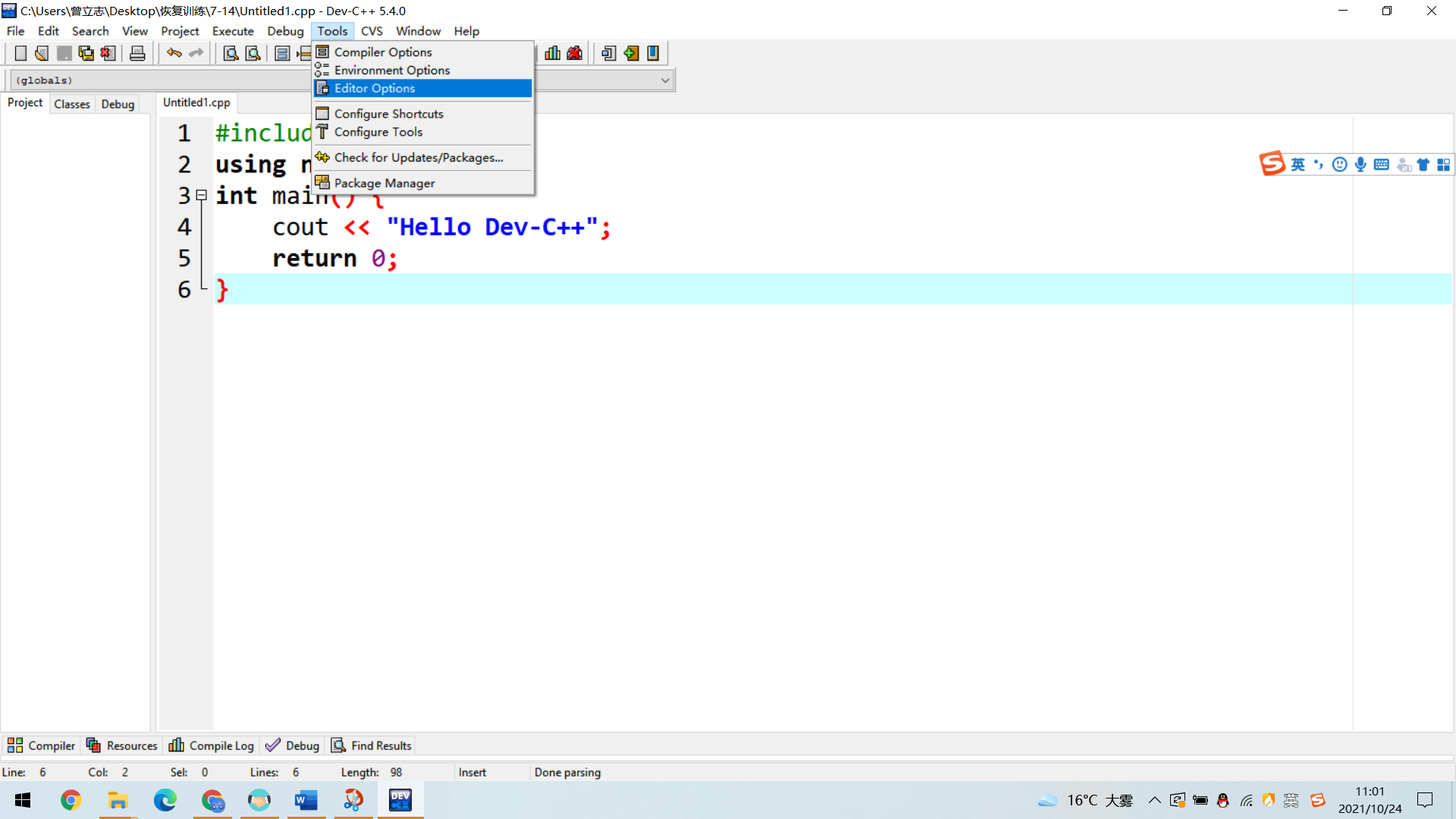Click the green plus Insert icon
The height and width of the screenshot is (819, 1456).
[632, 53]
